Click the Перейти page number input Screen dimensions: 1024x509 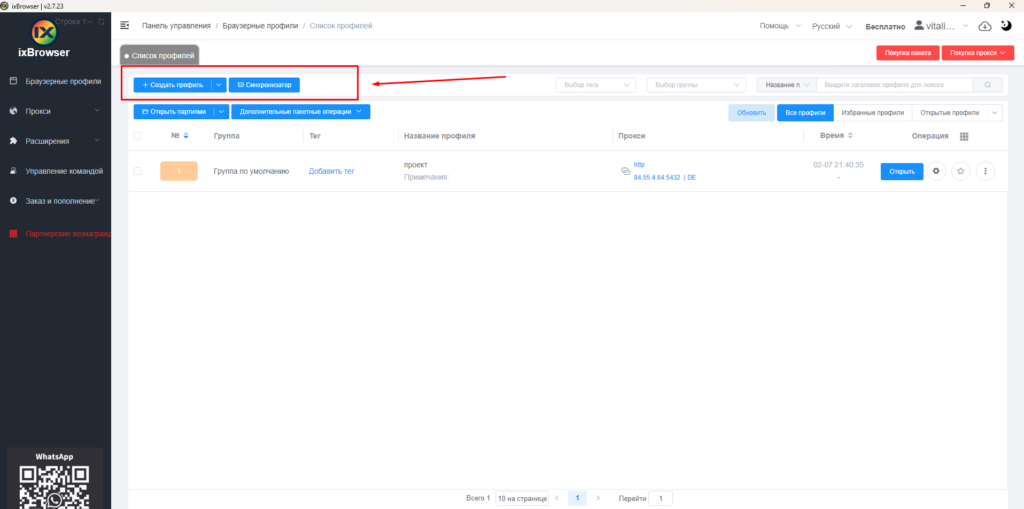[660, 499]
